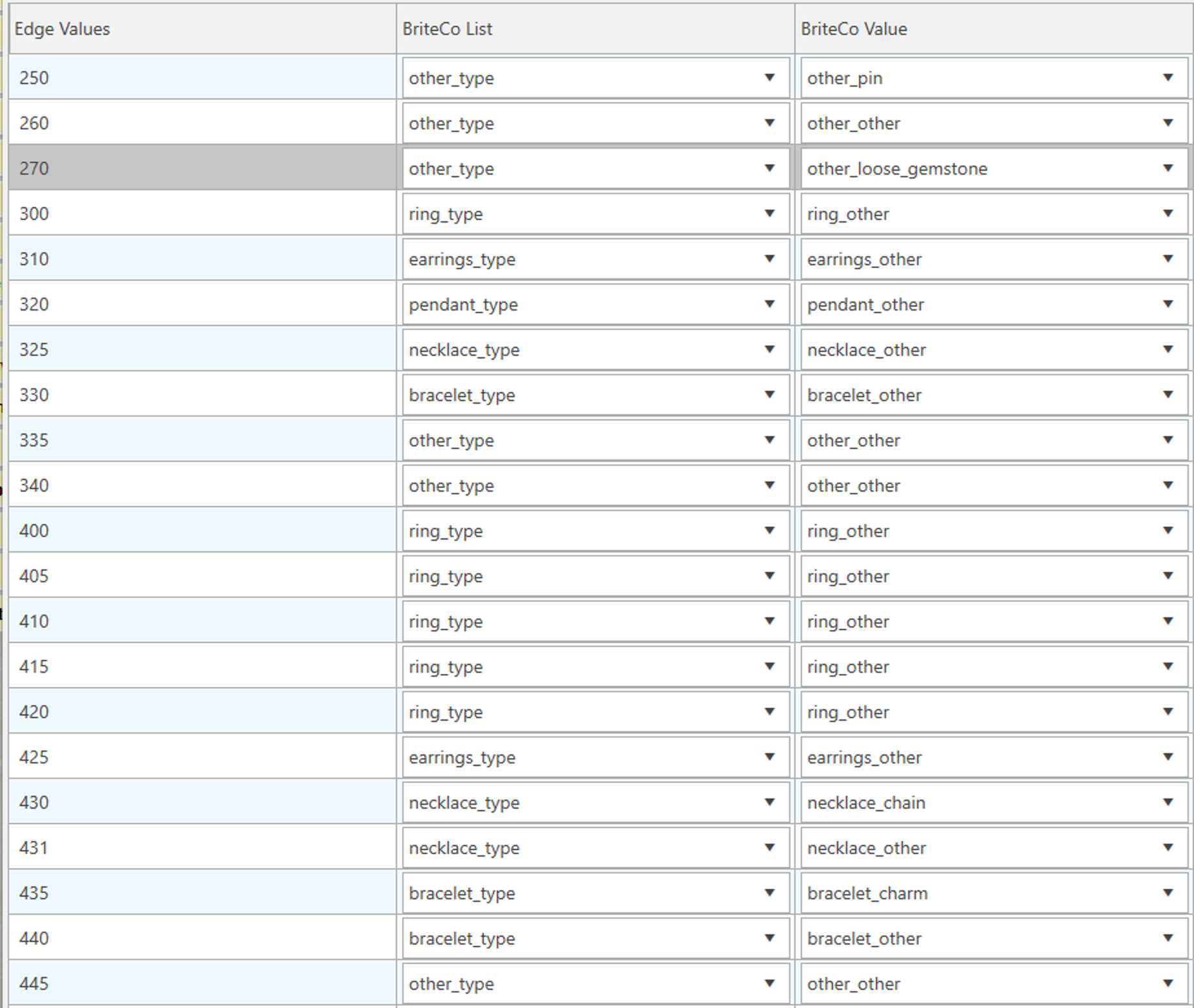The height and width of the screenshot is (1008, 1194).
Task: Expand necklace_chain BriteCo Value dropdown
Action: click(1167, 802)
